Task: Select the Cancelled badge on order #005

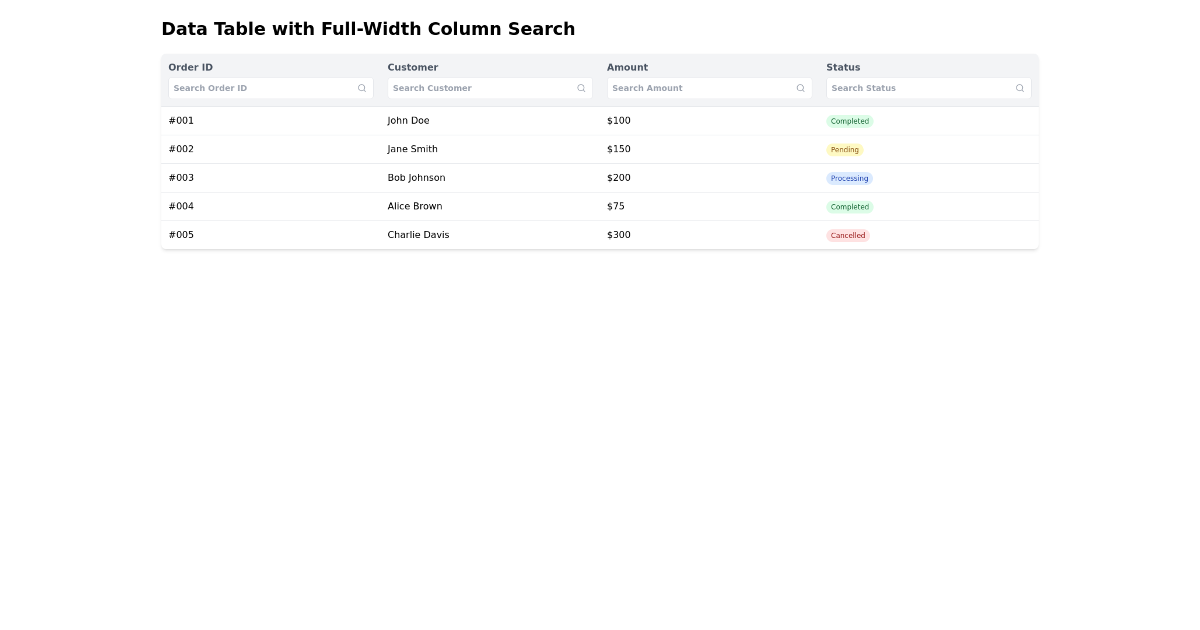Action: pyautogui.click(x=847, y=235)
